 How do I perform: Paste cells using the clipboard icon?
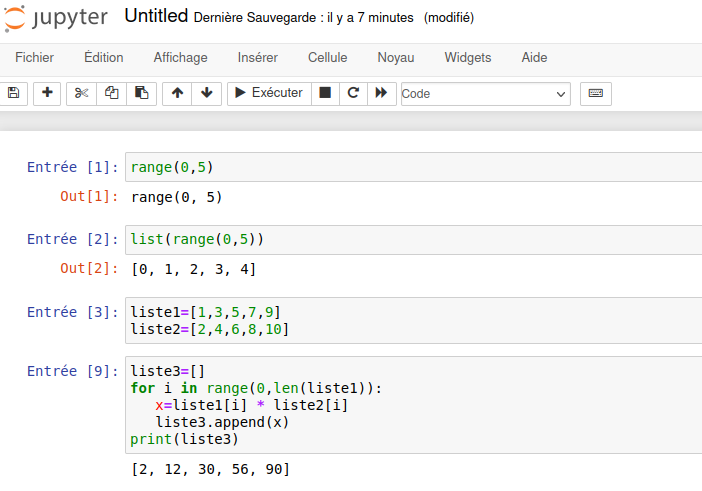click(141, 93)
